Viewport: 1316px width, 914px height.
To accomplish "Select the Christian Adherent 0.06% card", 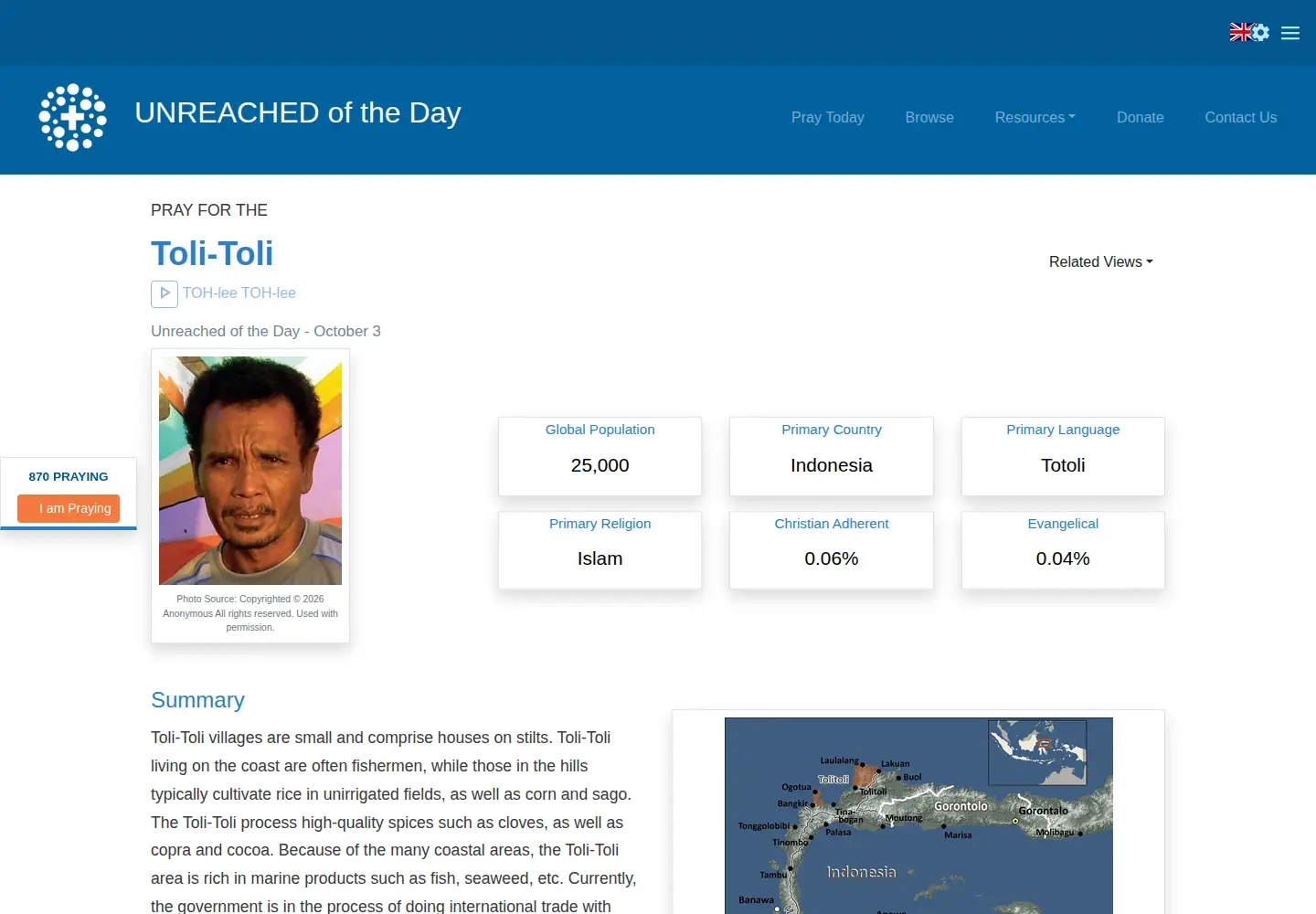I will pyautogui.click(x=832, y=549).
